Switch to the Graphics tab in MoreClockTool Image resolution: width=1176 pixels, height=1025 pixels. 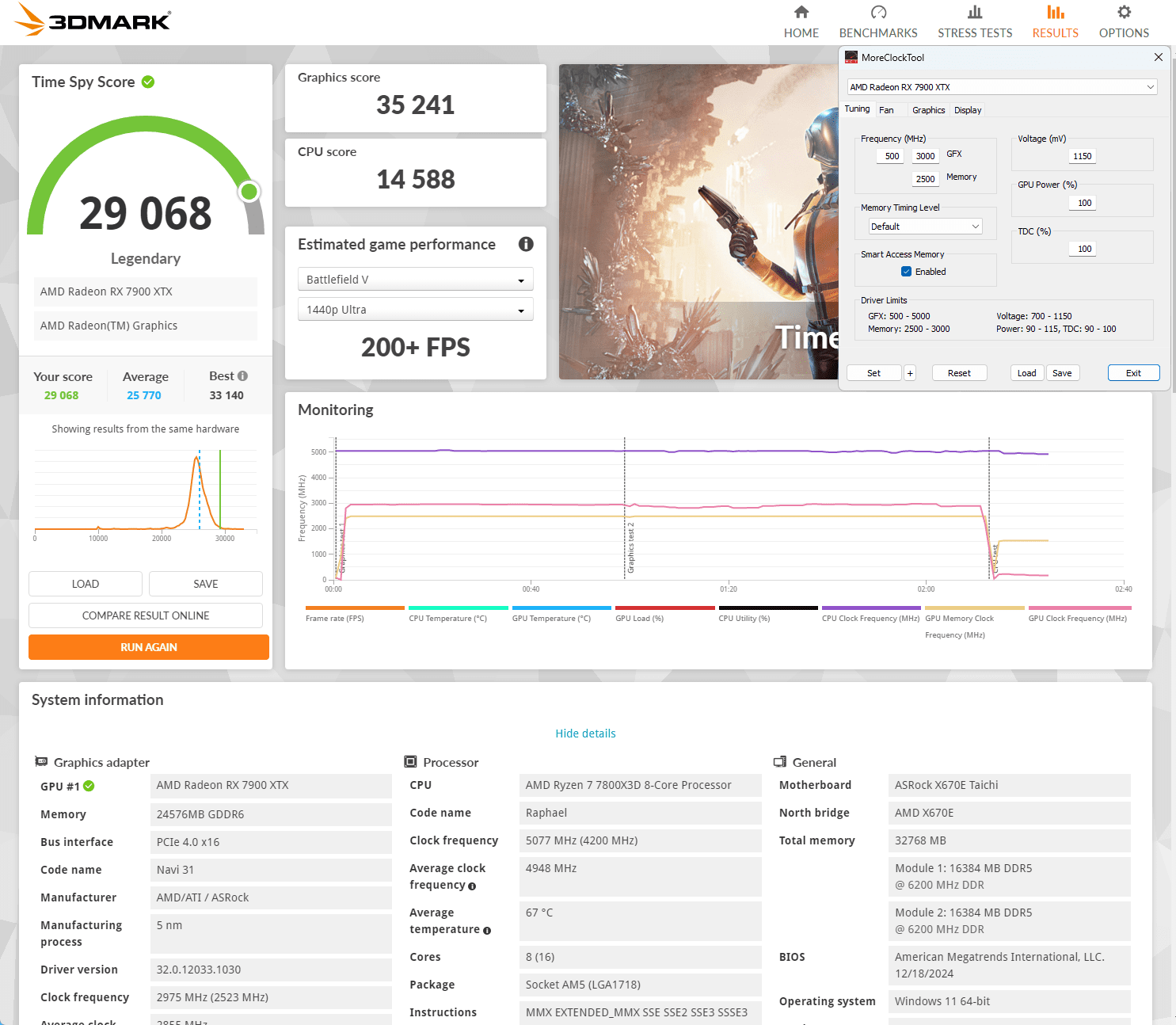click(x=928, y=110)
